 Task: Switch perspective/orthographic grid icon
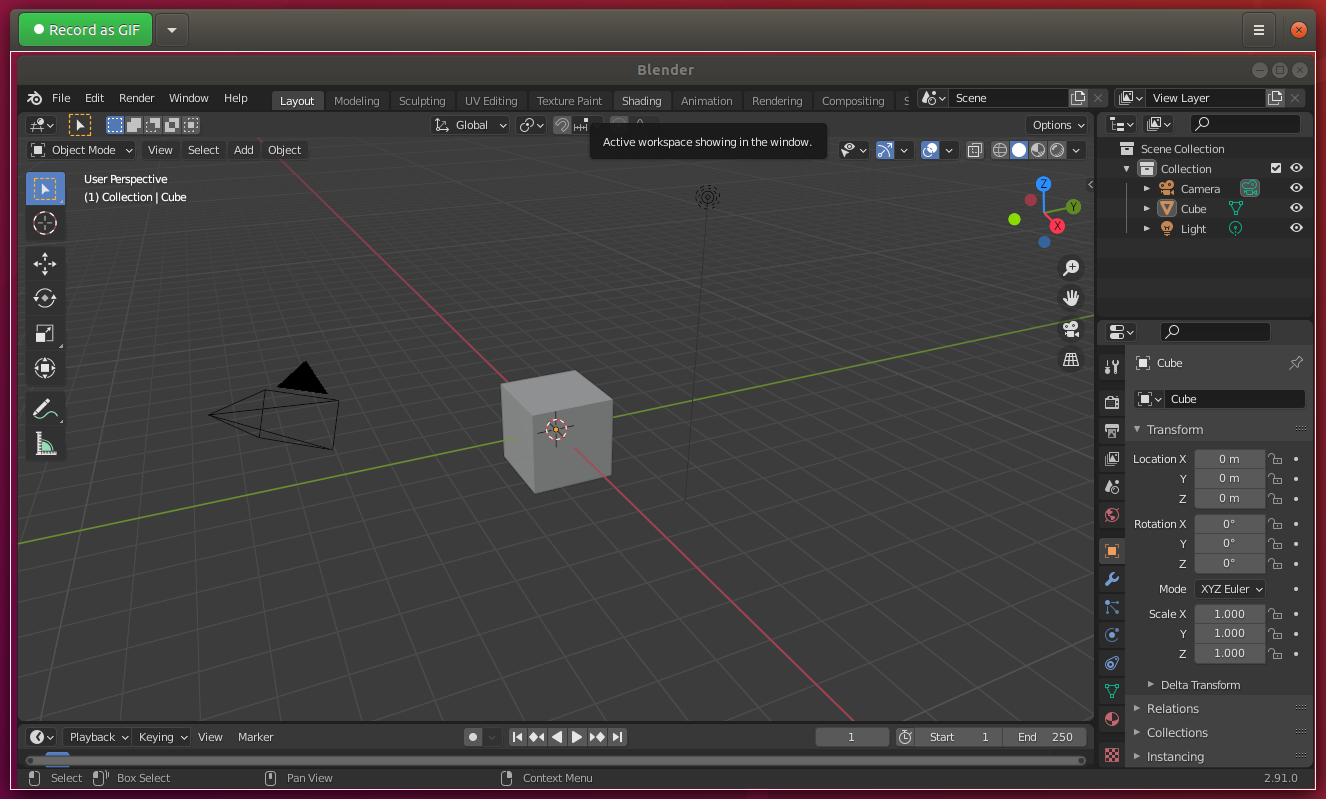click(x=1071, y=360)
